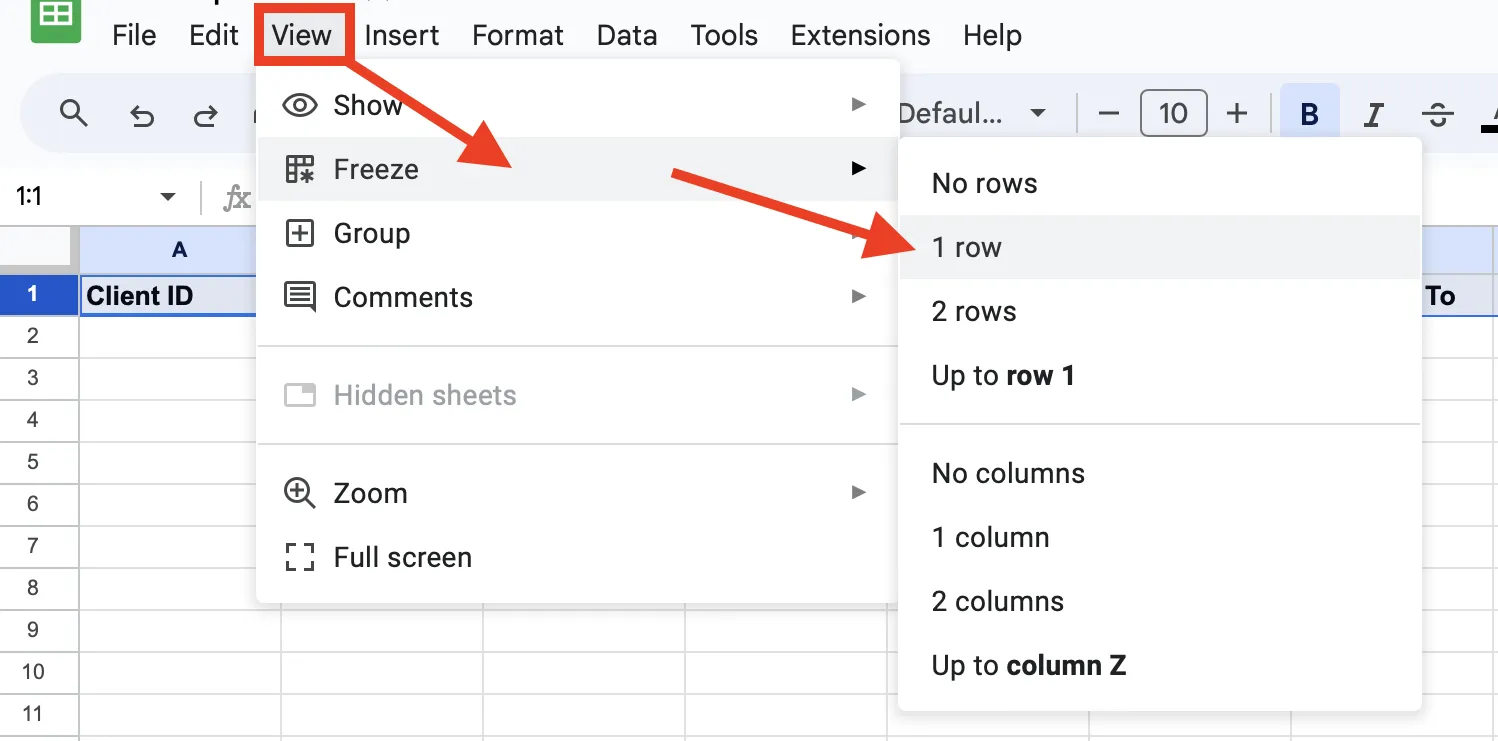
Task: Toggle Italic formatting button
Action: point(1374,114)
